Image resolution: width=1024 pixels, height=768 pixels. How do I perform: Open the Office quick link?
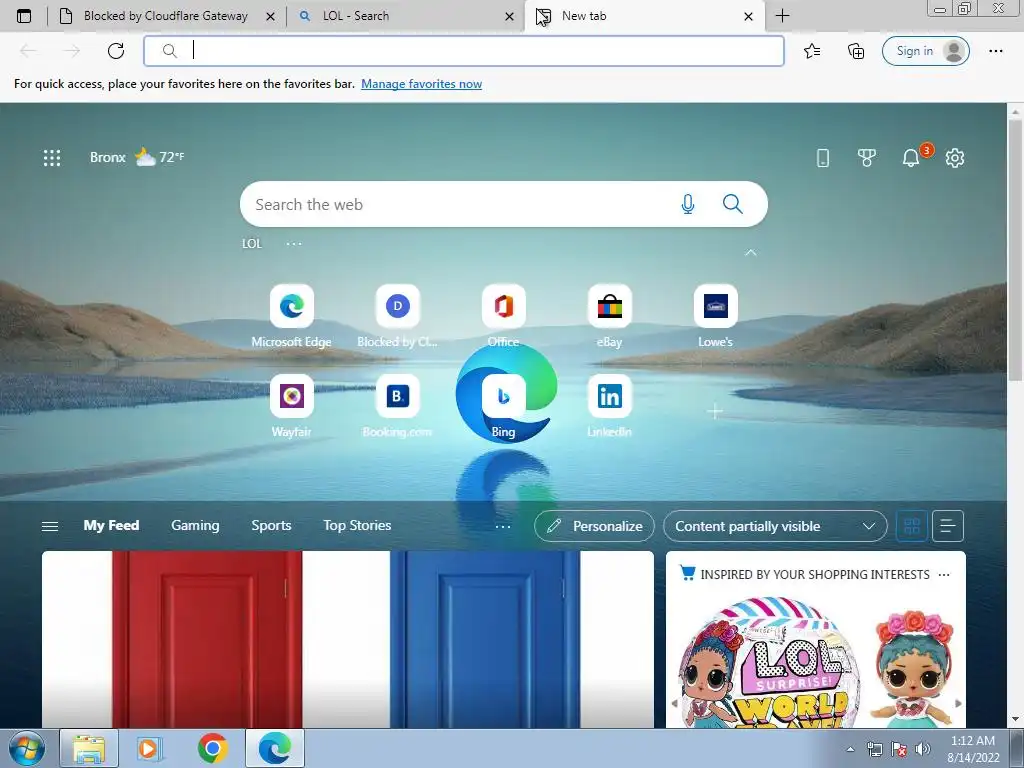504,316
